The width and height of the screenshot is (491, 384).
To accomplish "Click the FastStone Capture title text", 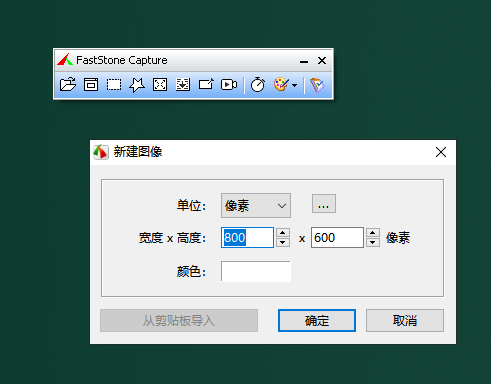I will pos(122,60).
